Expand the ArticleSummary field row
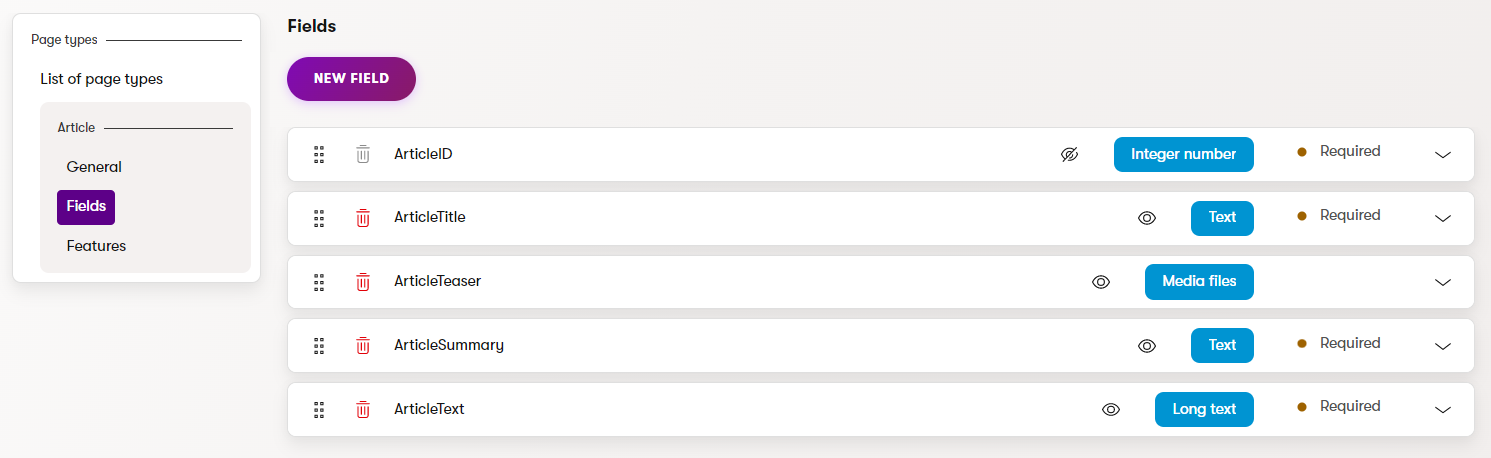Image resolution: width=1491 pixels, height=458 pixels. click(1442, 346)
